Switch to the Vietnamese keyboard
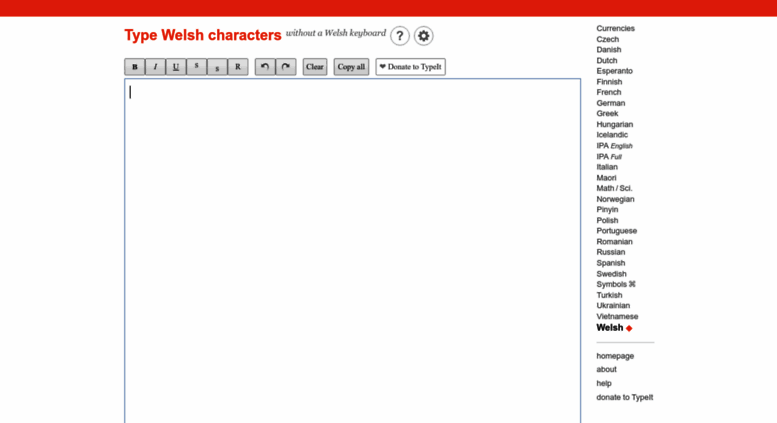777x423 pixels. point(617,317)
